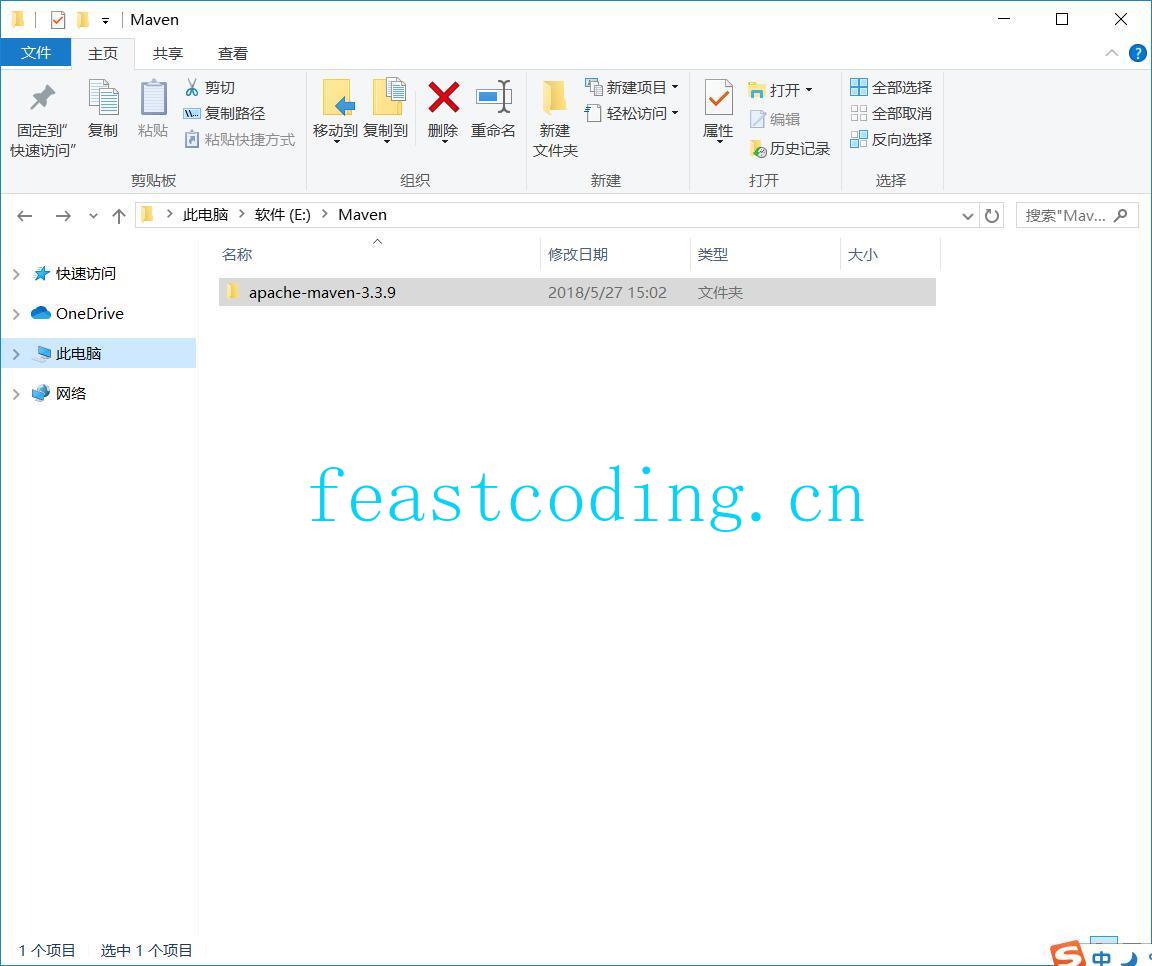This screenshot has width=1152, height=966.
Task: Click Select All in the ribbon
Action: tap(891, 88)
